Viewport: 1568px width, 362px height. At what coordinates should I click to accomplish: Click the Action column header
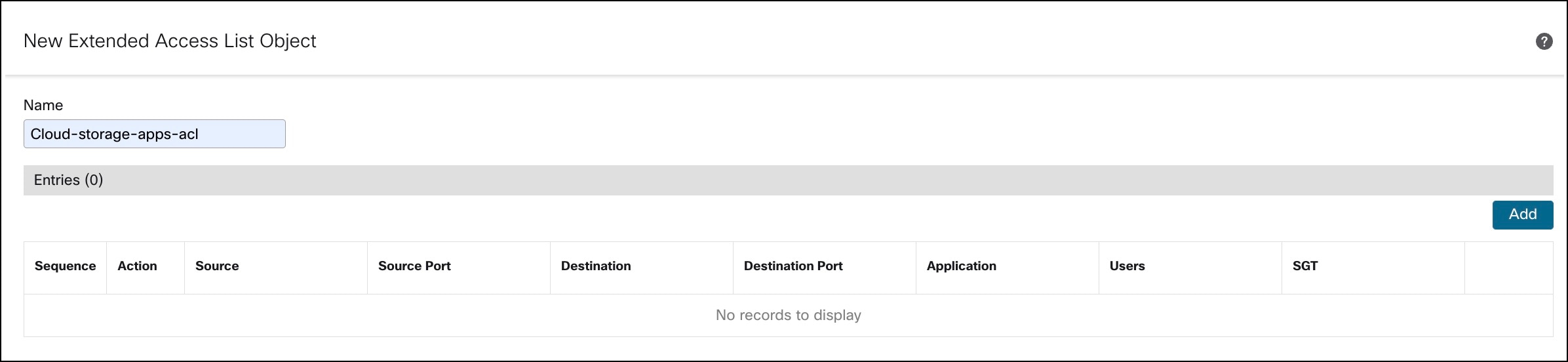[x=137, y=266]
